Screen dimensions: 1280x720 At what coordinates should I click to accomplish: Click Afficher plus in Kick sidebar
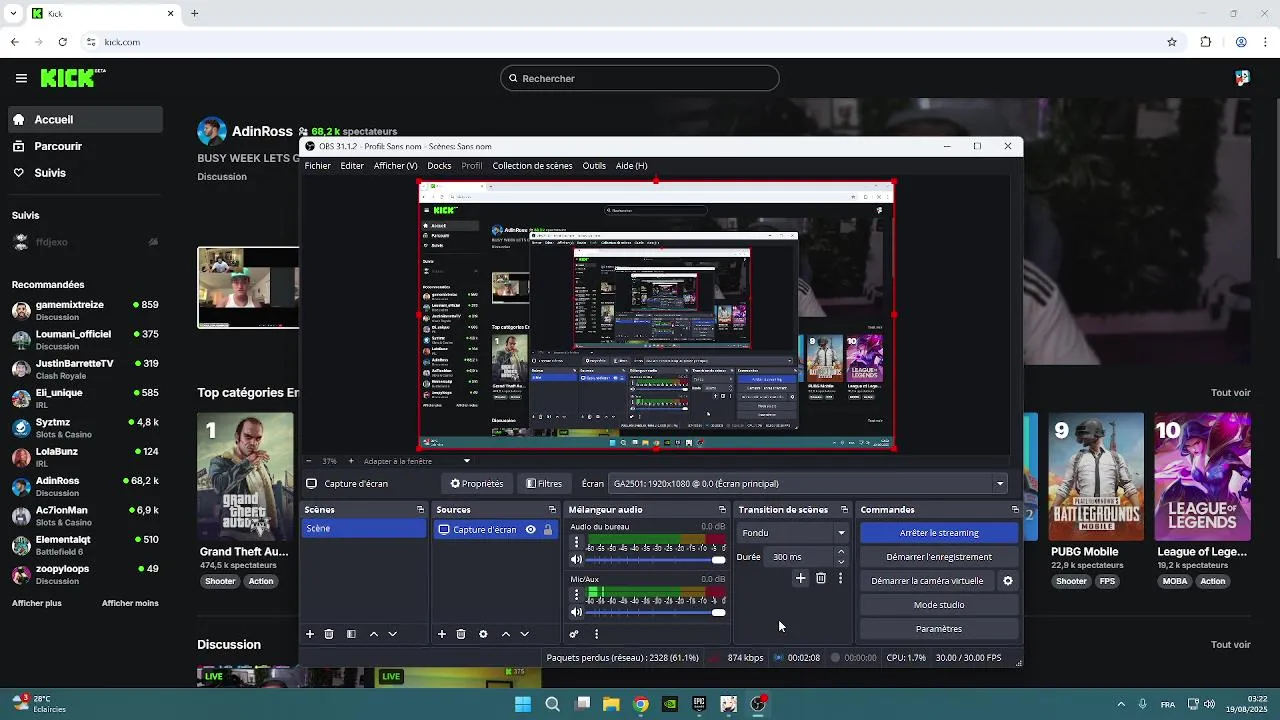(x=37, y=603)
